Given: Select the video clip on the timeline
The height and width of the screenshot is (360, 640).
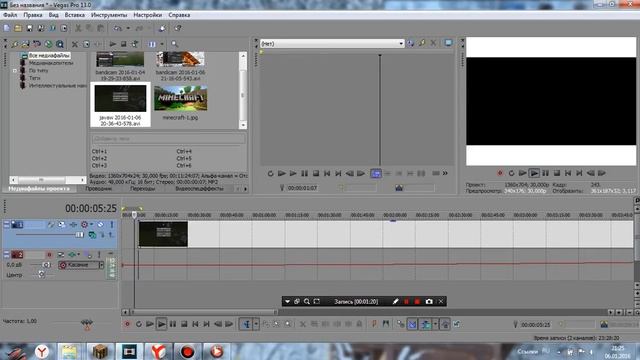Looking at the screenshot, I should (163, 234).
